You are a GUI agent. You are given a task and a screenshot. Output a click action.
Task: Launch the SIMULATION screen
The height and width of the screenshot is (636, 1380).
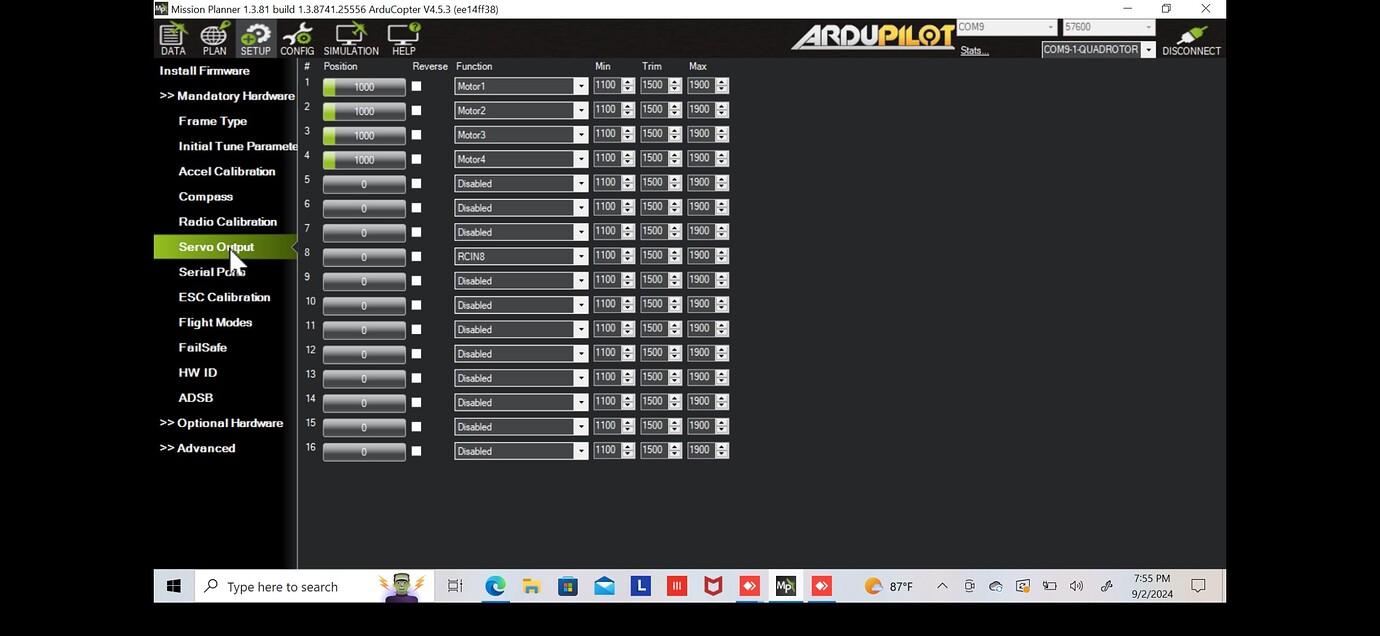point(350,38)
